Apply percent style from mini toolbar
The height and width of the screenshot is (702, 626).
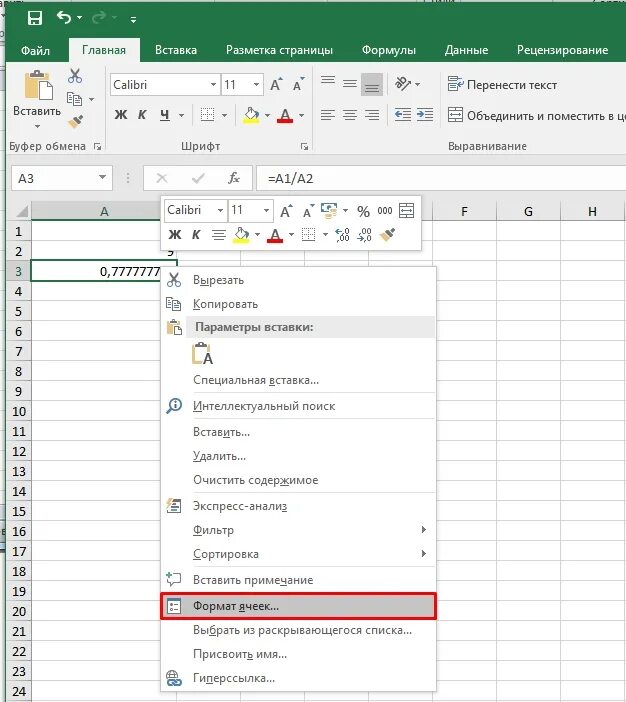(x=363, y=211)
